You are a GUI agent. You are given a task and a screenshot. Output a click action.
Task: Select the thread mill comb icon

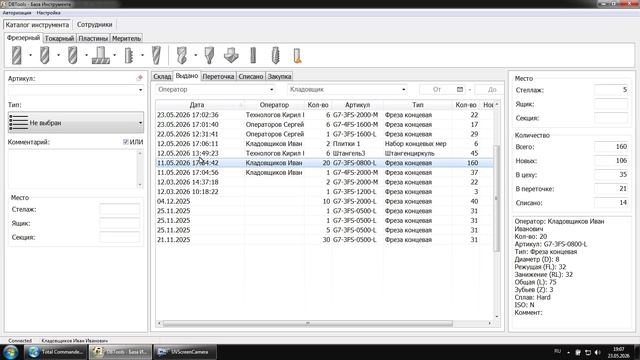pos(129,55)
